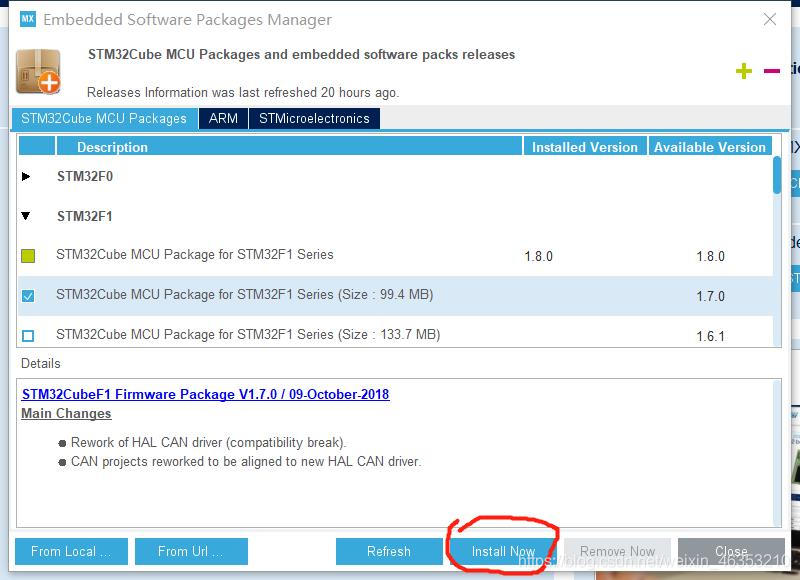Close the Embedded Software Packages Manager window

click(x=769, y=19)
